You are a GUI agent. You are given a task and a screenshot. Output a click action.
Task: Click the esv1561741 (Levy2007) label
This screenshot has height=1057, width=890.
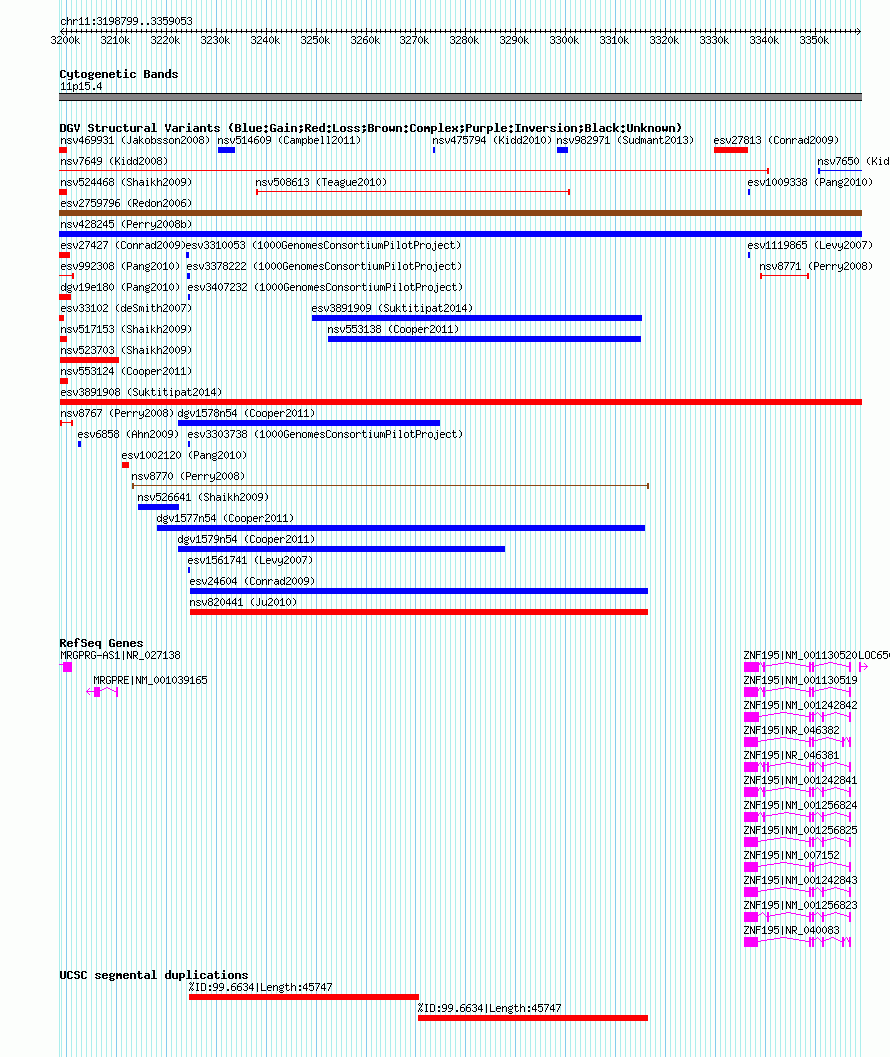click(250, 560)
